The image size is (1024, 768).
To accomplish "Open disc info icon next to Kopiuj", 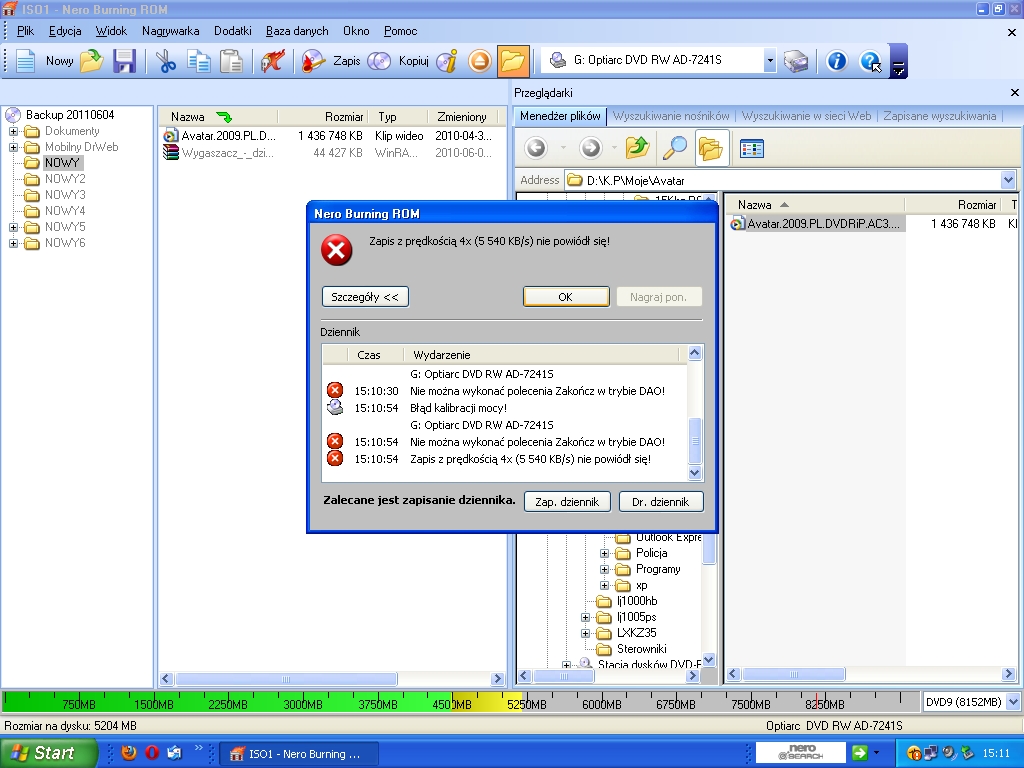I will pyautogui.click(x=447, y=61).
